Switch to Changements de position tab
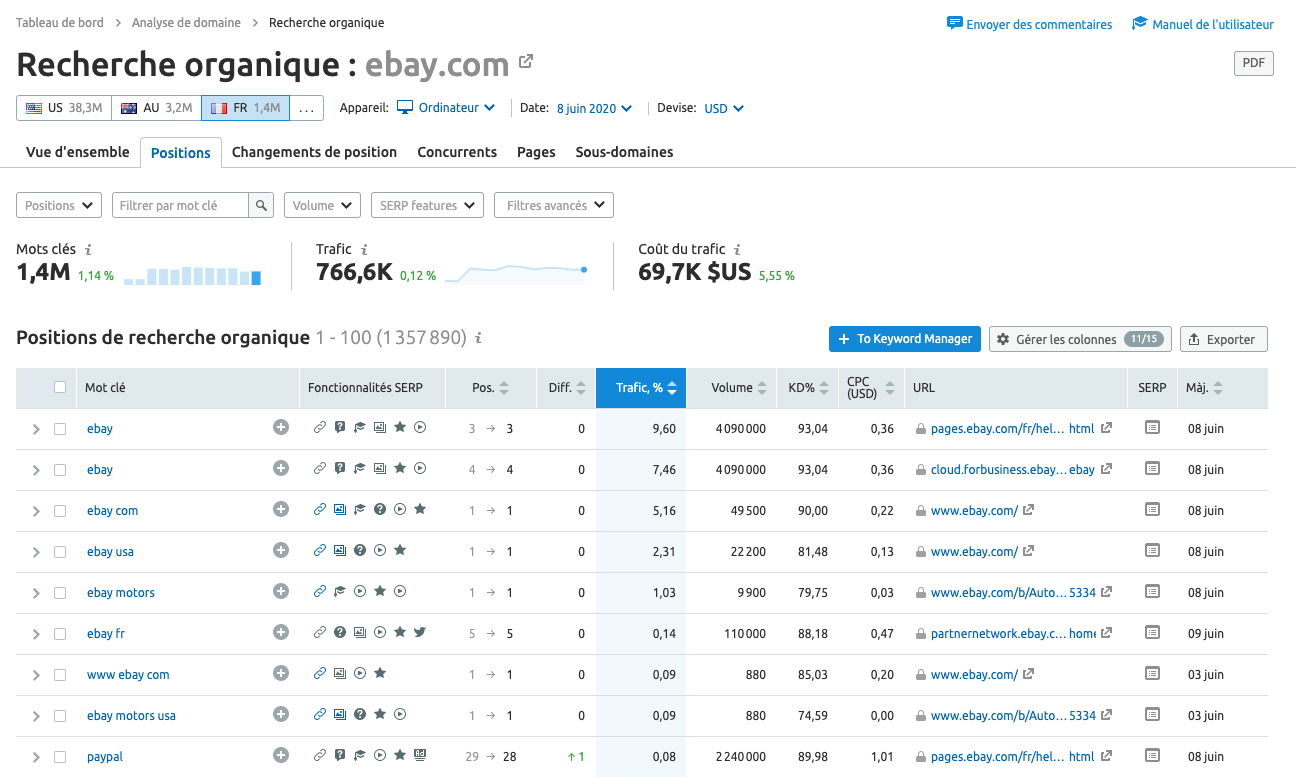 pos(314,152)
